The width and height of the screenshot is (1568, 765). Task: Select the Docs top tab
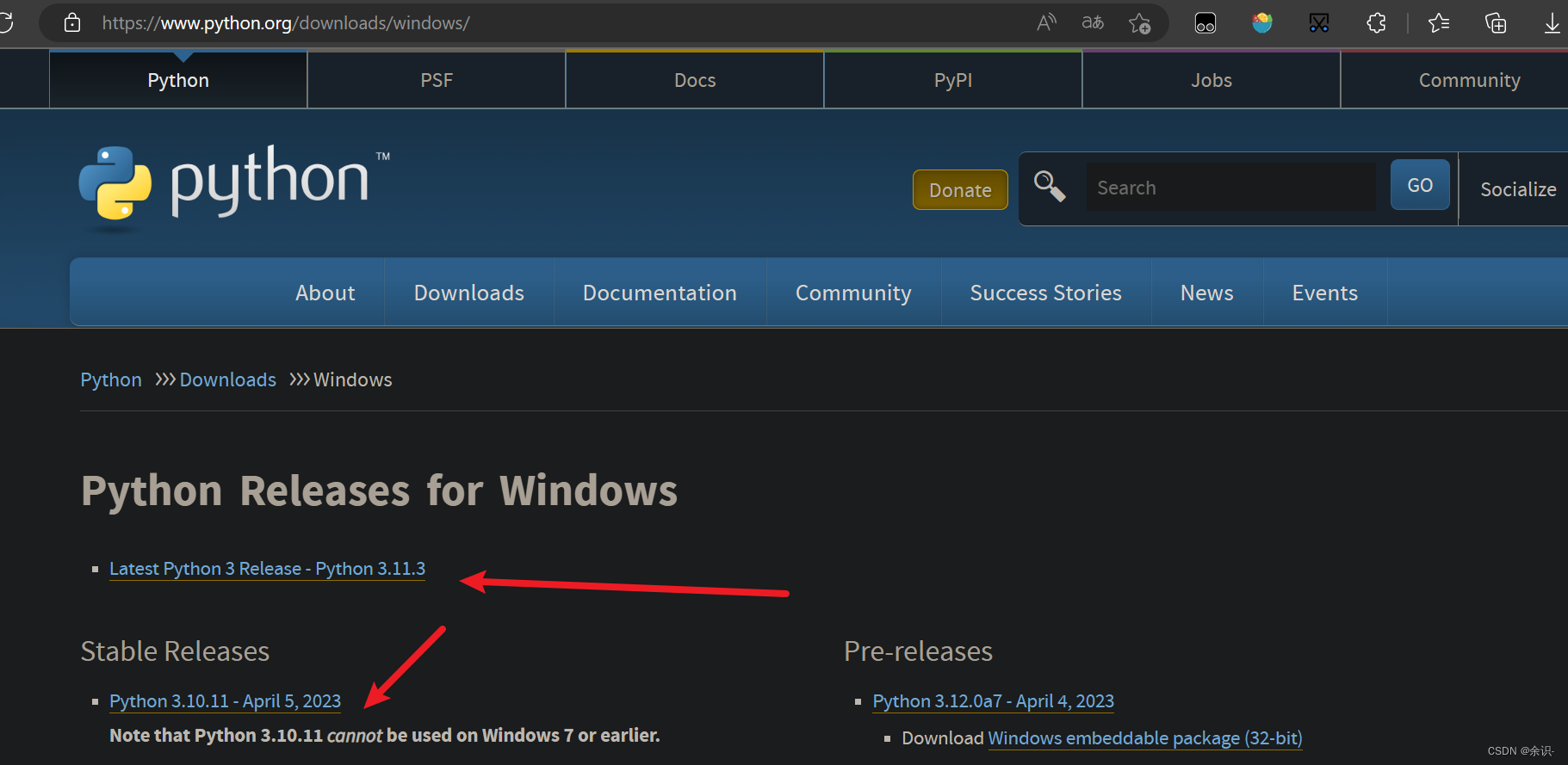click(x=695, y=80)
